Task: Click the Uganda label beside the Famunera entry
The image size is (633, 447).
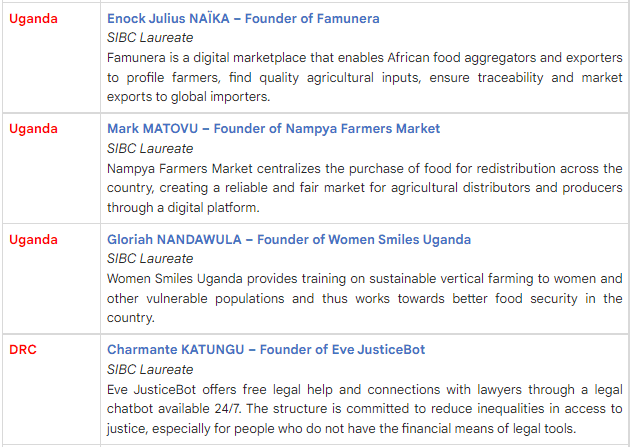Action: (x=34, y=18)
